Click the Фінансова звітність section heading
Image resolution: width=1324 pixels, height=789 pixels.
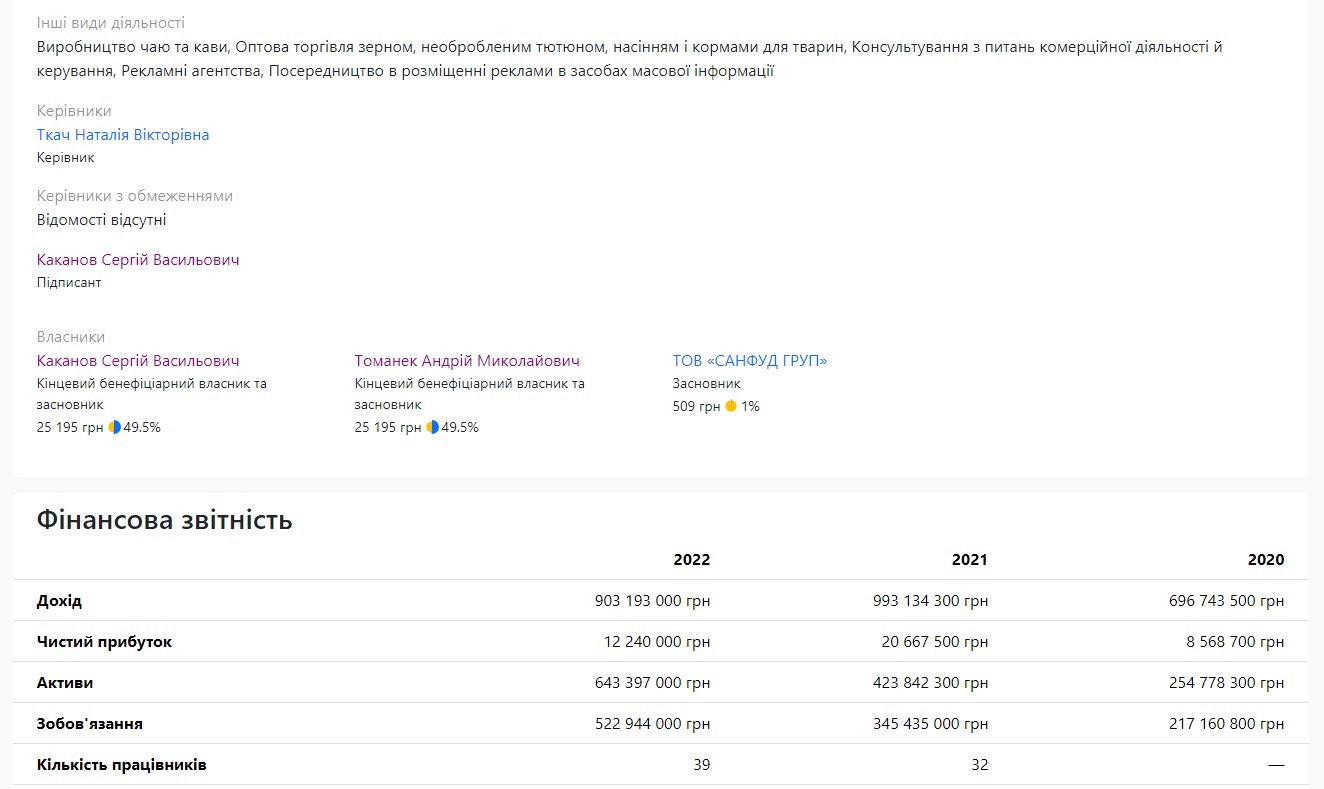click(x=164, y=520)
